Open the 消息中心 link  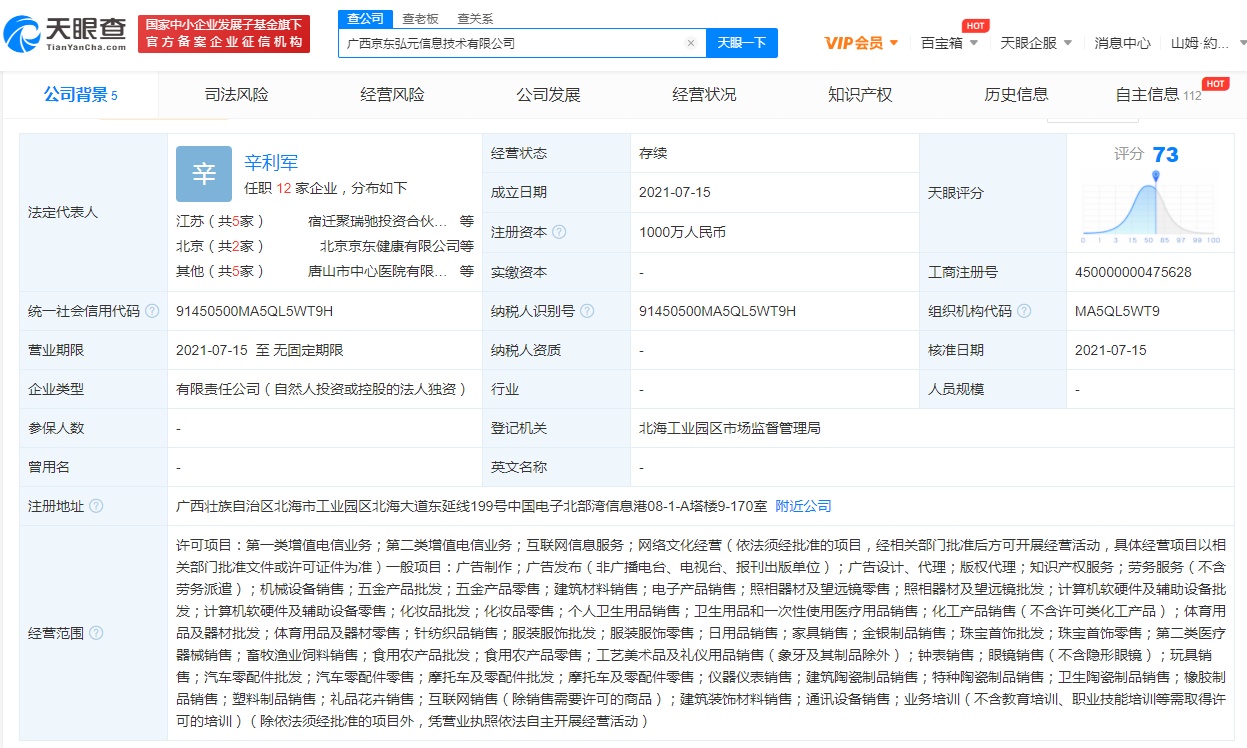pos(1122,43)
